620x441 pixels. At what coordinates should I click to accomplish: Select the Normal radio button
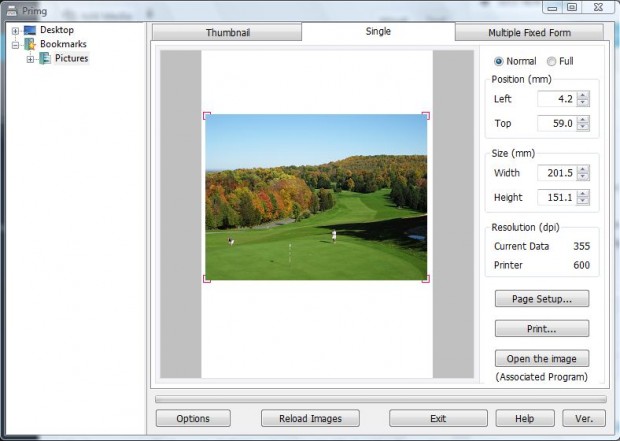click(499, 61)
